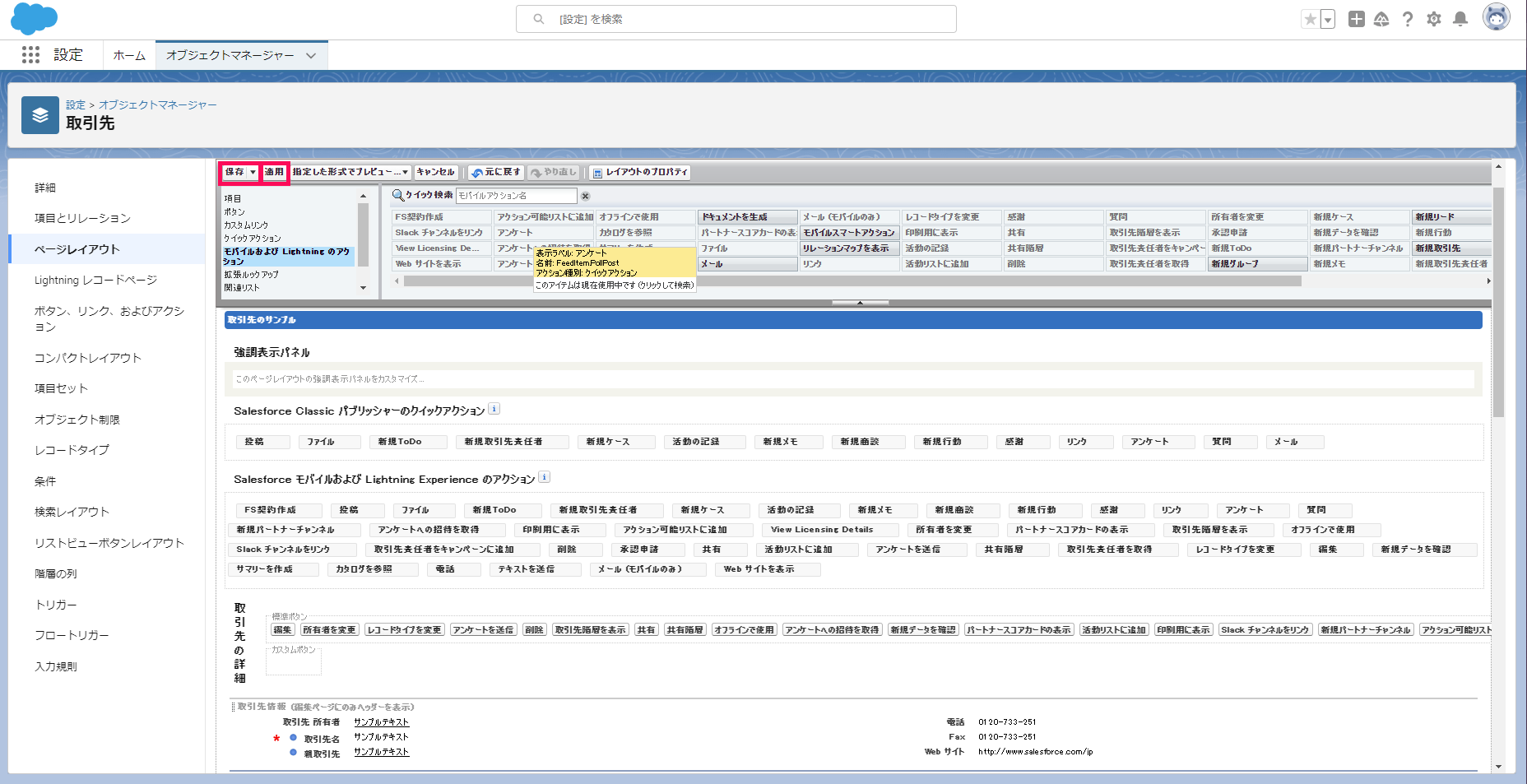
Task: Click the クイック検索 magnifier icon
Action: coord(398,195)
